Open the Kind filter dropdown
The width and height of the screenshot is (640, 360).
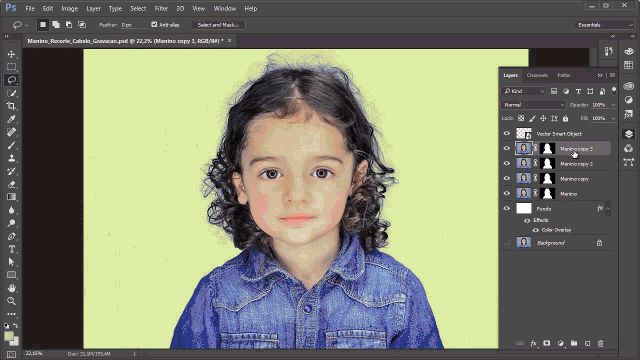[x=523, y=91]
